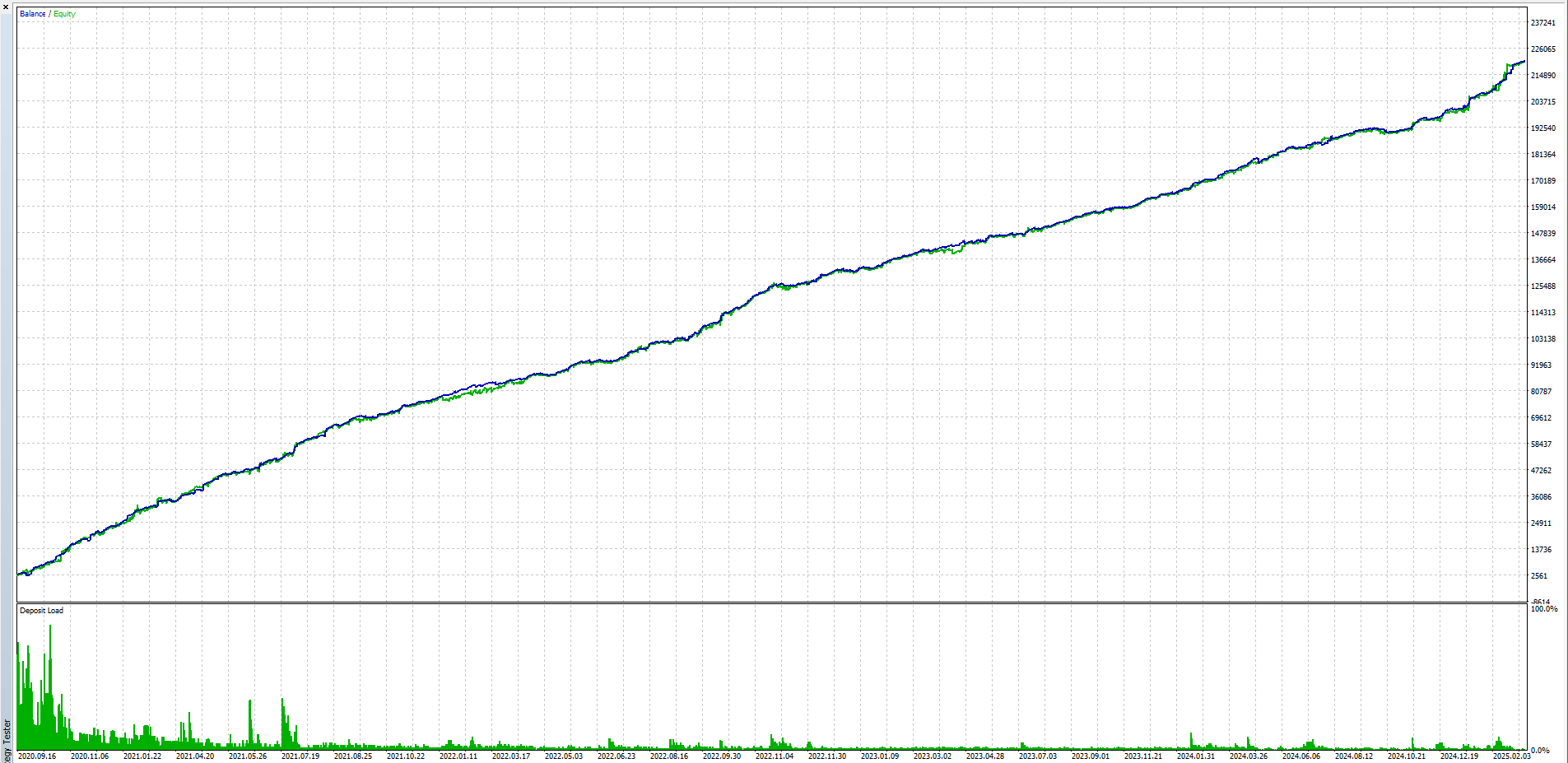Click the 2023.09.01 date label

click(x=1091, y=756)
